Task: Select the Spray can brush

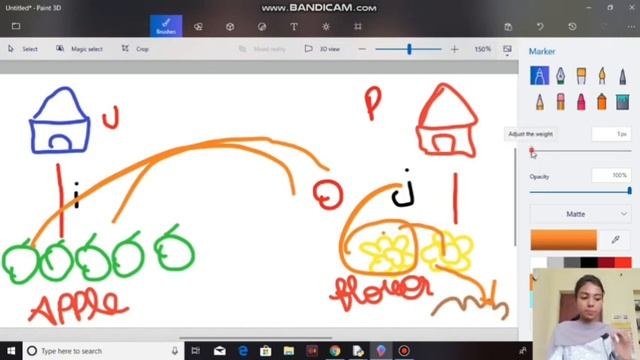Action: point(602,102)
